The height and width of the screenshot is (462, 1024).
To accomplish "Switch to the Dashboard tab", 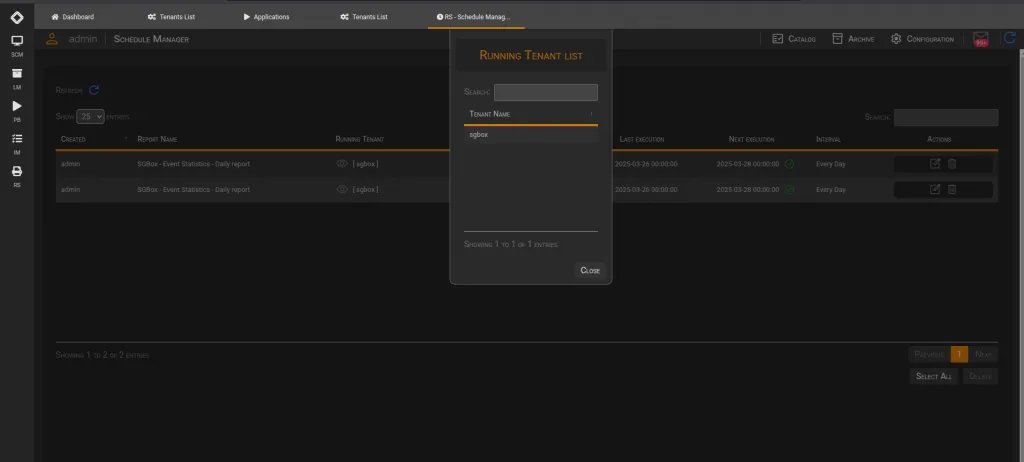I will coord(72,17).
